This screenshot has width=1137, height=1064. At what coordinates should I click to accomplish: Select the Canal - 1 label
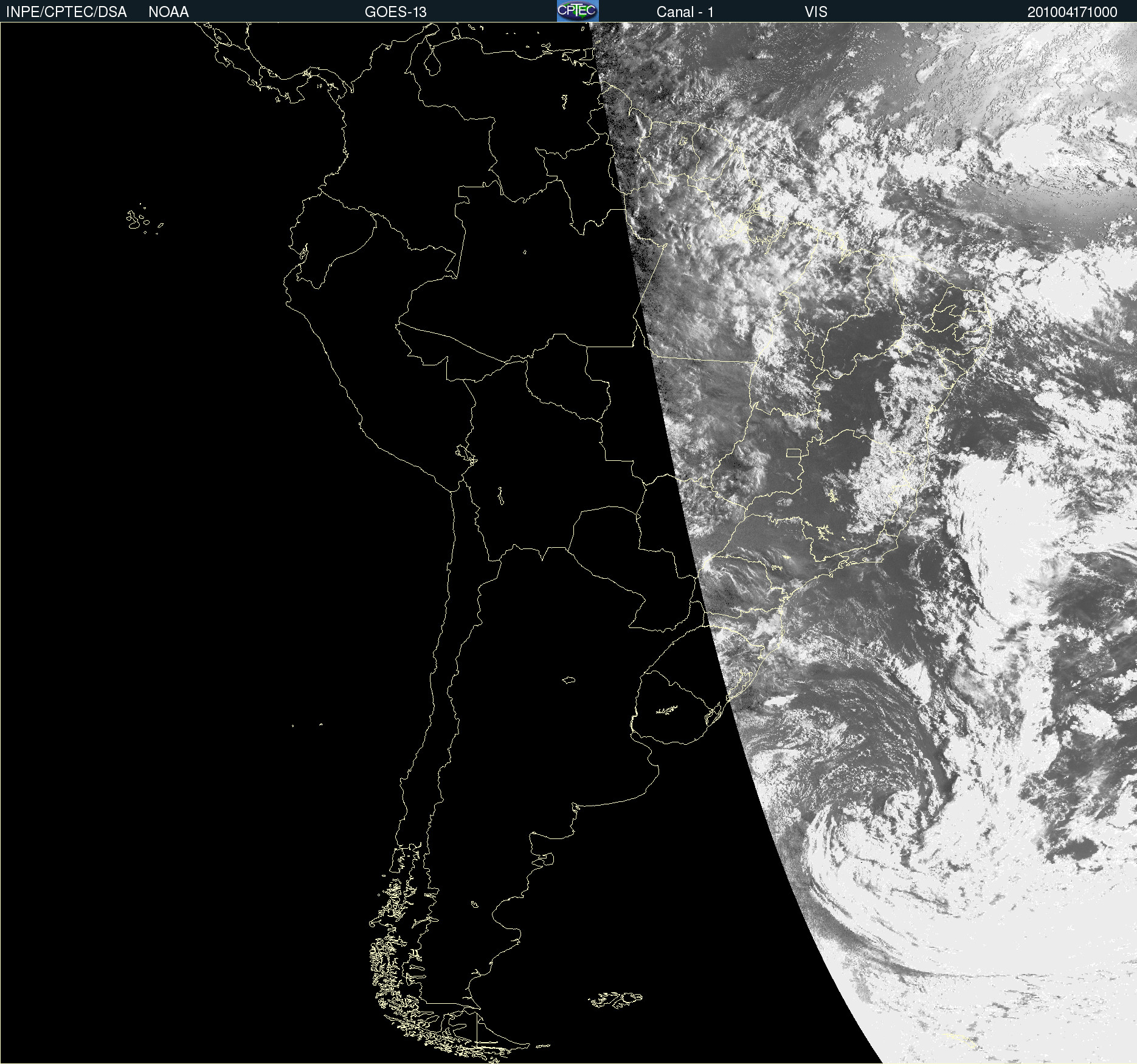tap(685, 12)
